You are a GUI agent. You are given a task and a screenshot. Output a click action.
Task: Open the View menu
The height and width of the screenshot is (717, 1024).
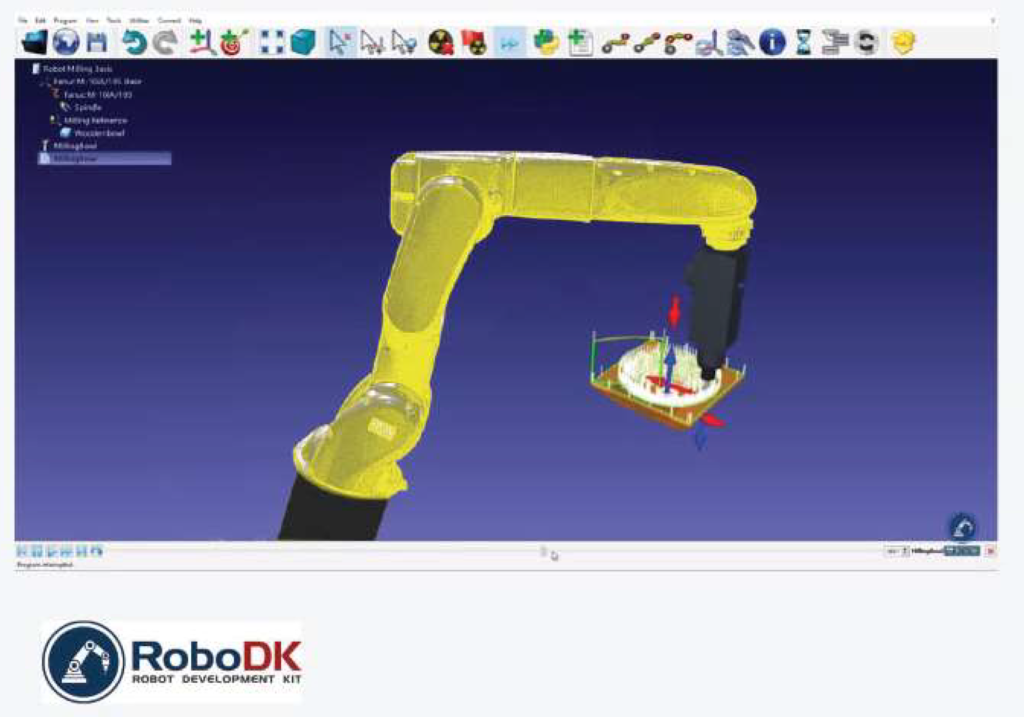click(x=92, y=21)
